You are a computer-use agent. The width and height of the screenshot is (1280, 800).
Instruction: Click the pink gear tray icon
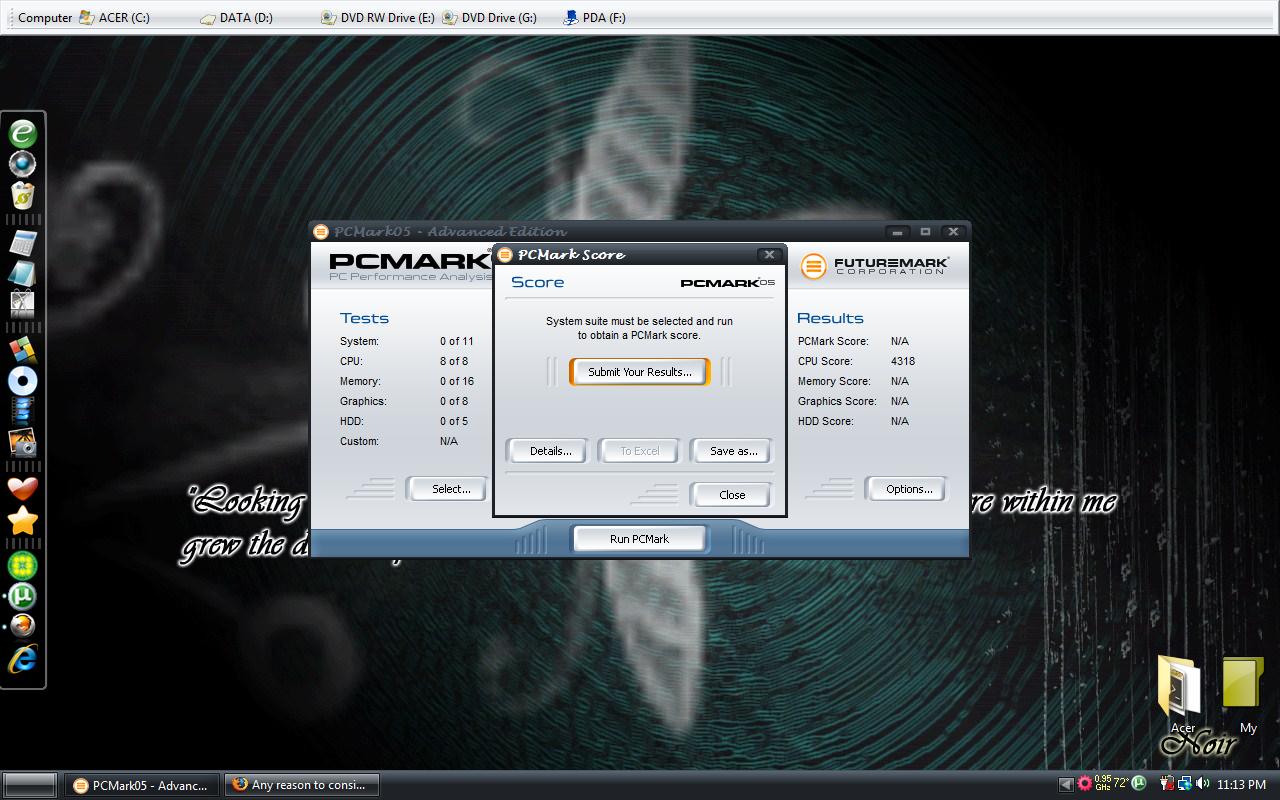coord(1084,784)
